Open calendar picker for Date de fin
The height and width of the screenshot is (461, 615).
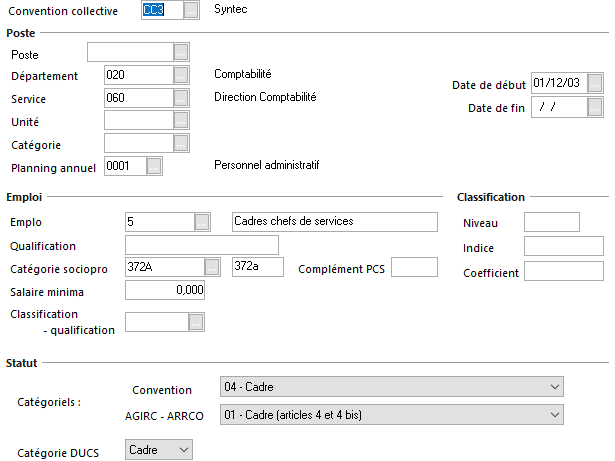596,107
